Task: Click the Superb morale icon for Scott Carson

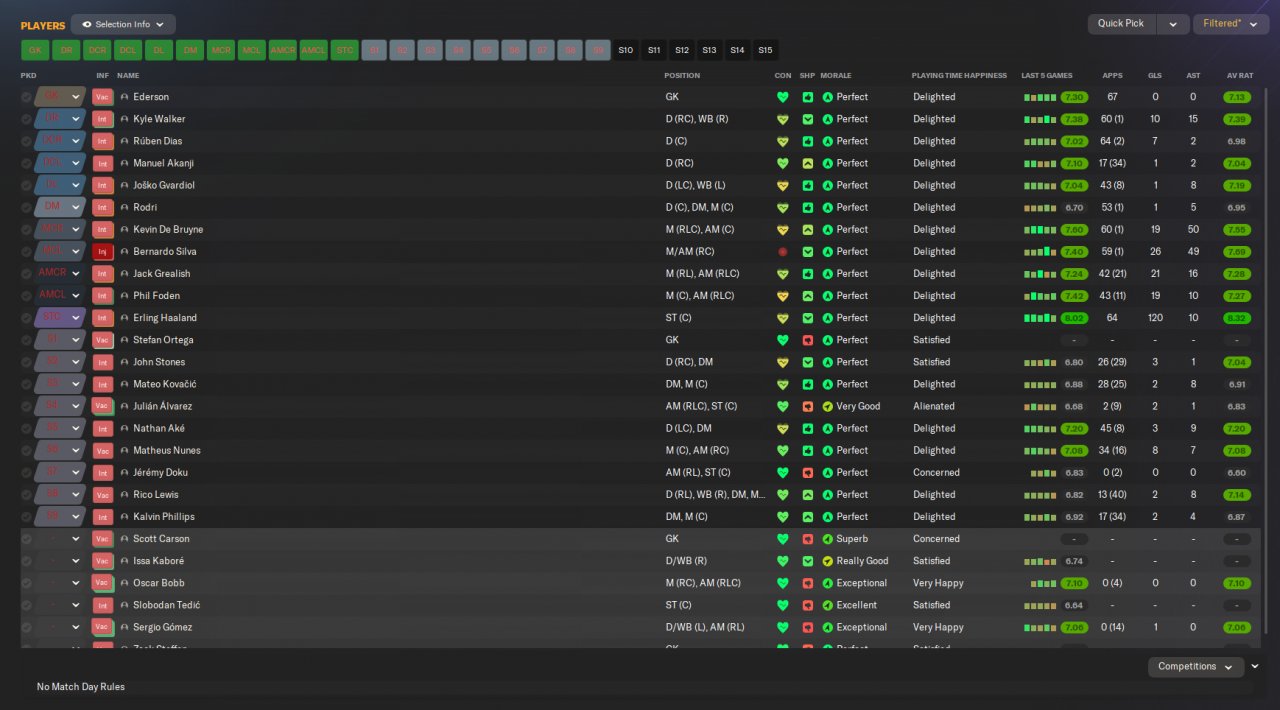Action: point(827,539)
